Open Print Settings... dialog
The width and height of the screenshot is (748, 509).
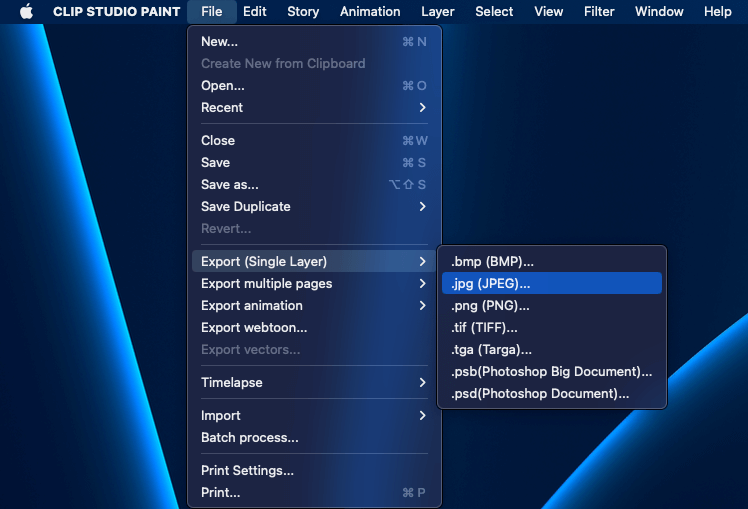tap(314, 470)
